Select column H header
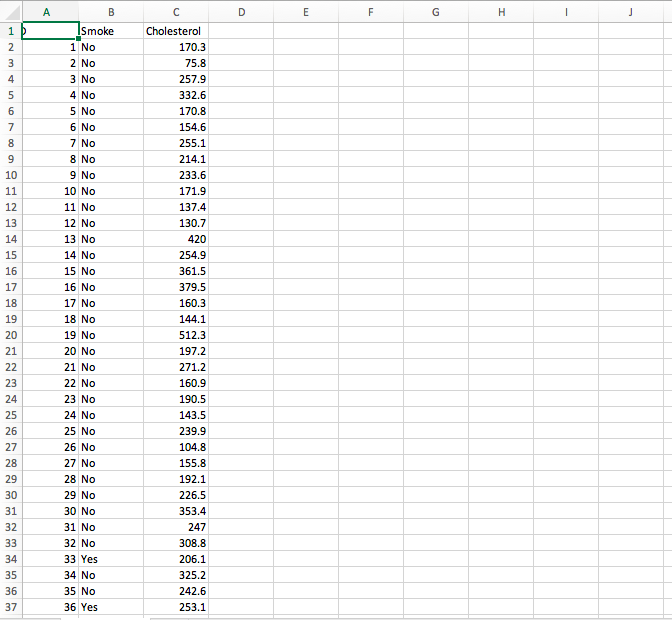This screenshot has width=672, height=620. click(501, 12)
